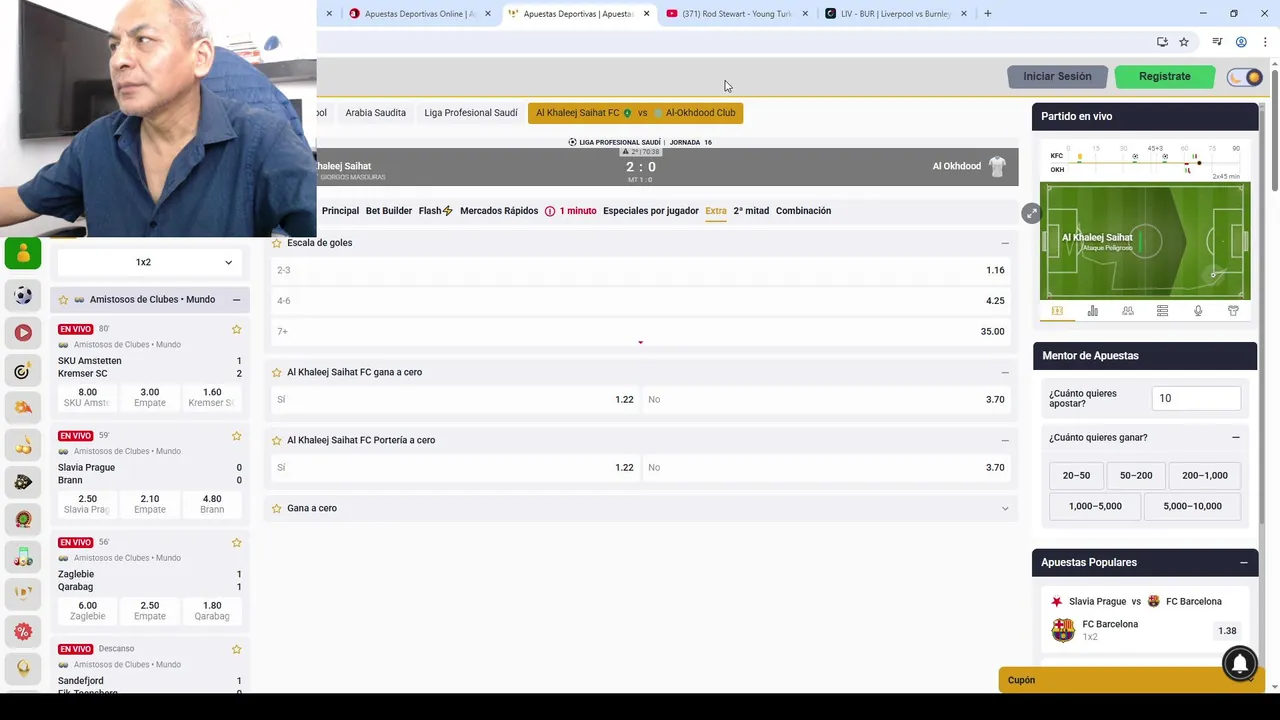This screenshot has height=720, width=1280.
Task: Switch to Mercados Rápidos tab
Action: 499,211
